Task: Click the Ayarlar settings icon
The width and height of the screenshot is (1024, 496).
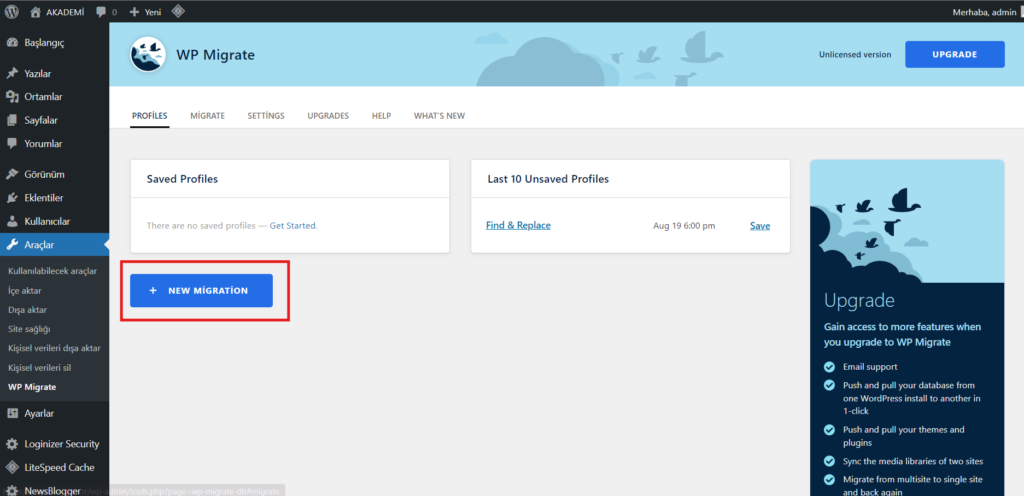Action: click(x=12, y=413)
